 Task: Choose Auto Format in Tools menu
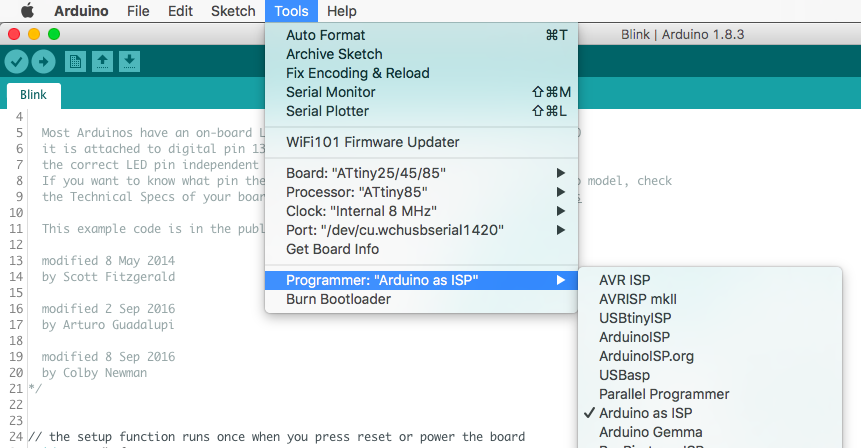coord(421,35)
